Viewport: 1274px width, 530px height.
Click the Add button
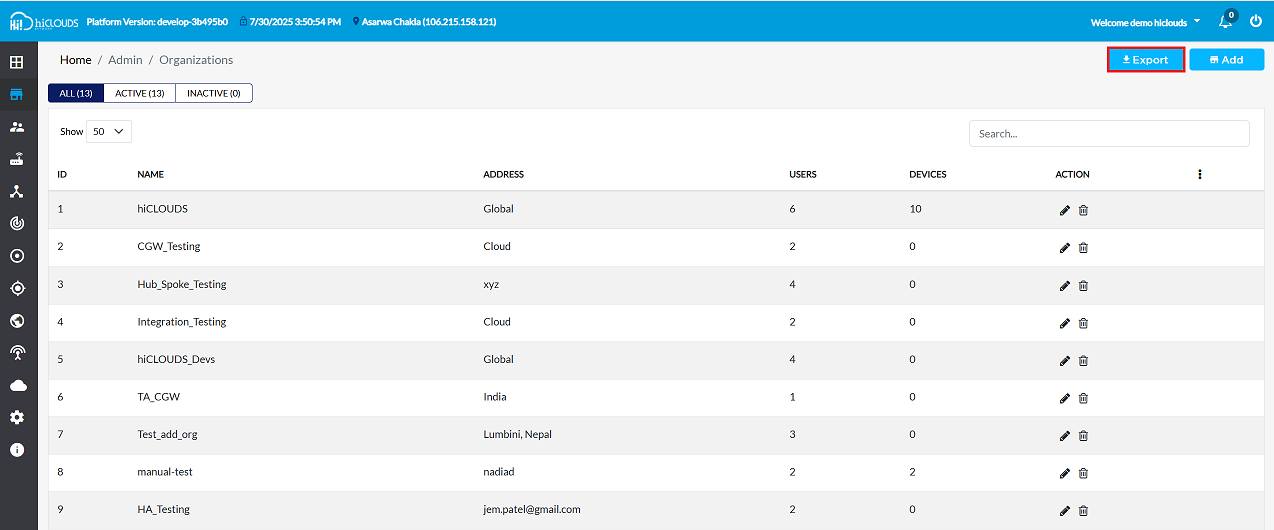1226,60
